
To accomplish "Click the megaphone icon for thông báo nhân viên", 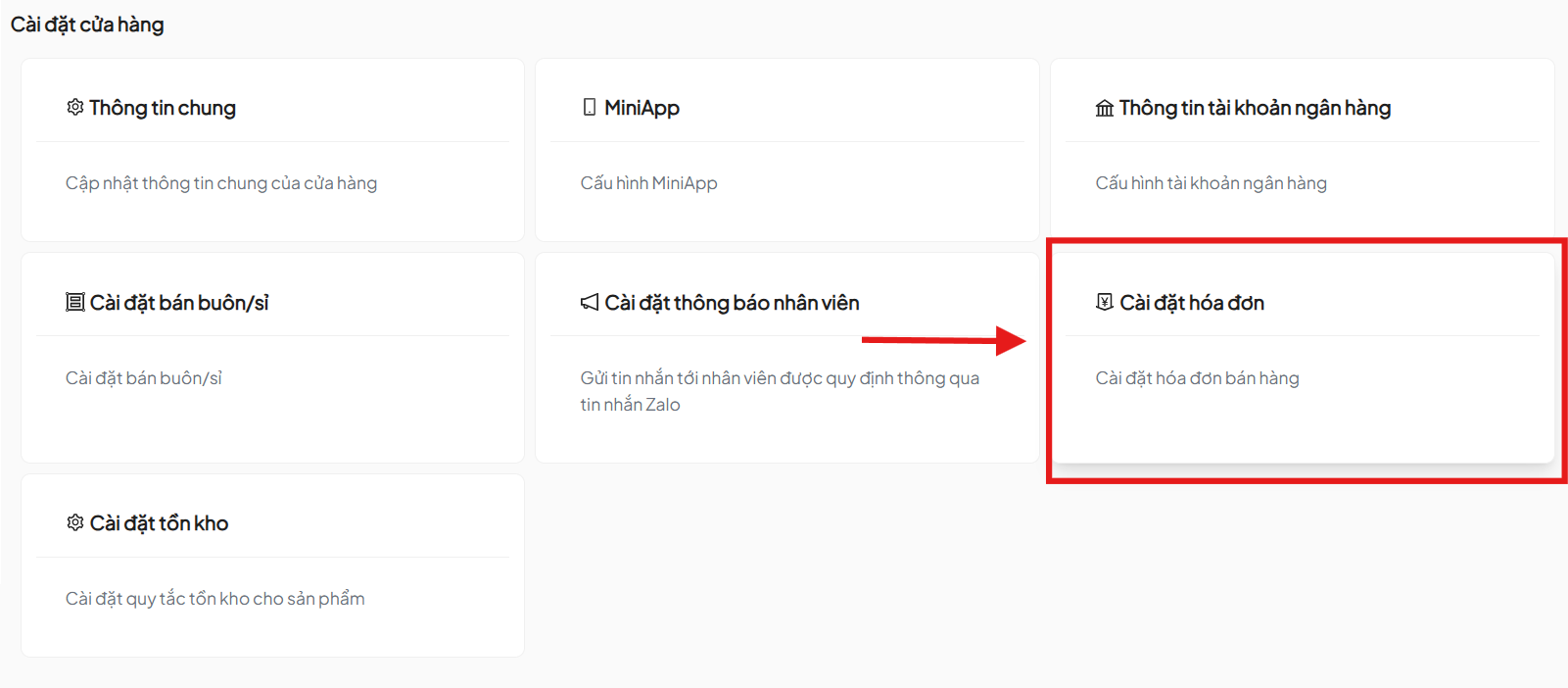I will tap(590, 302).
